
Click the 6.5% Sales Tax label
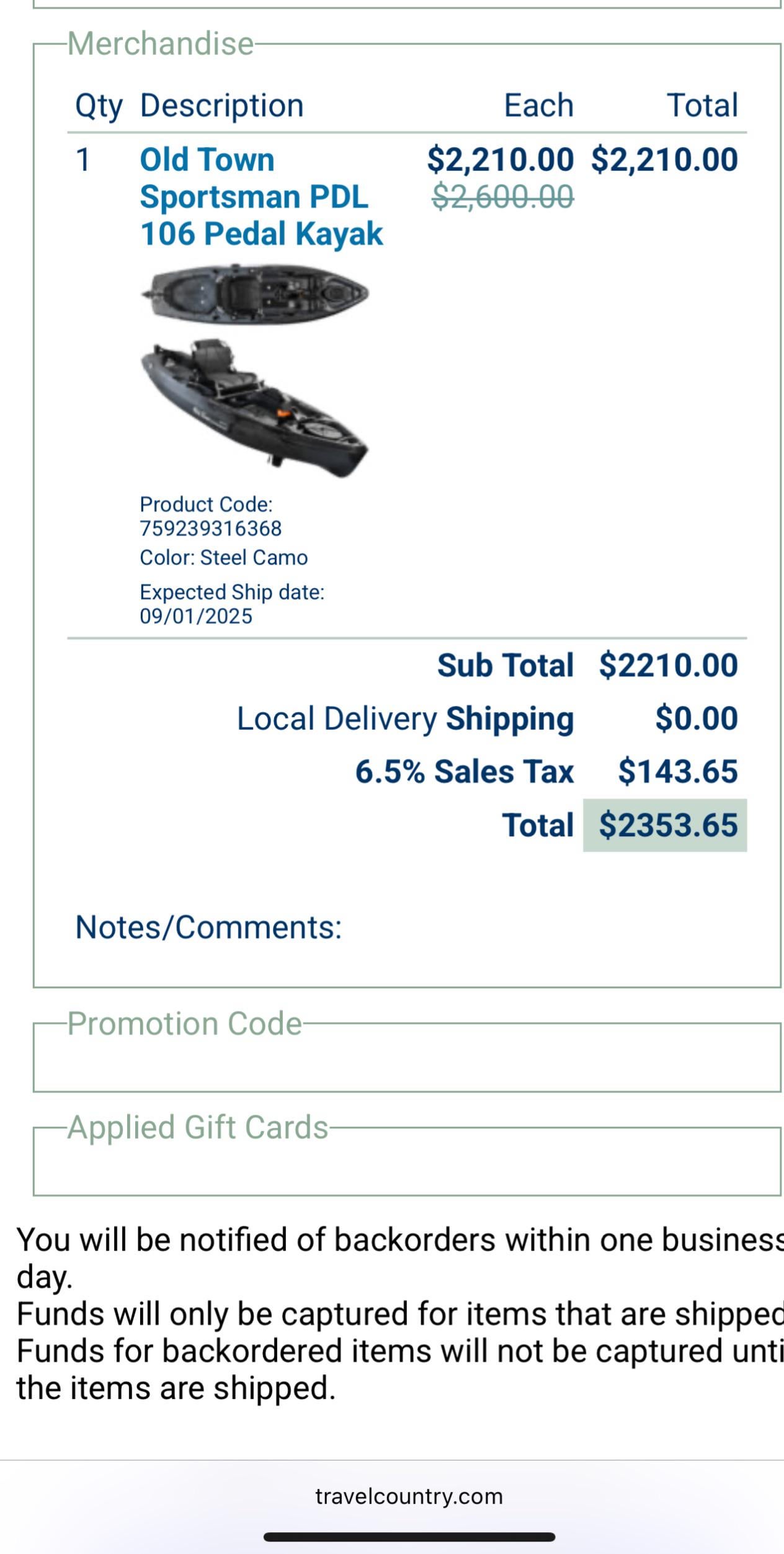point(464,772)
